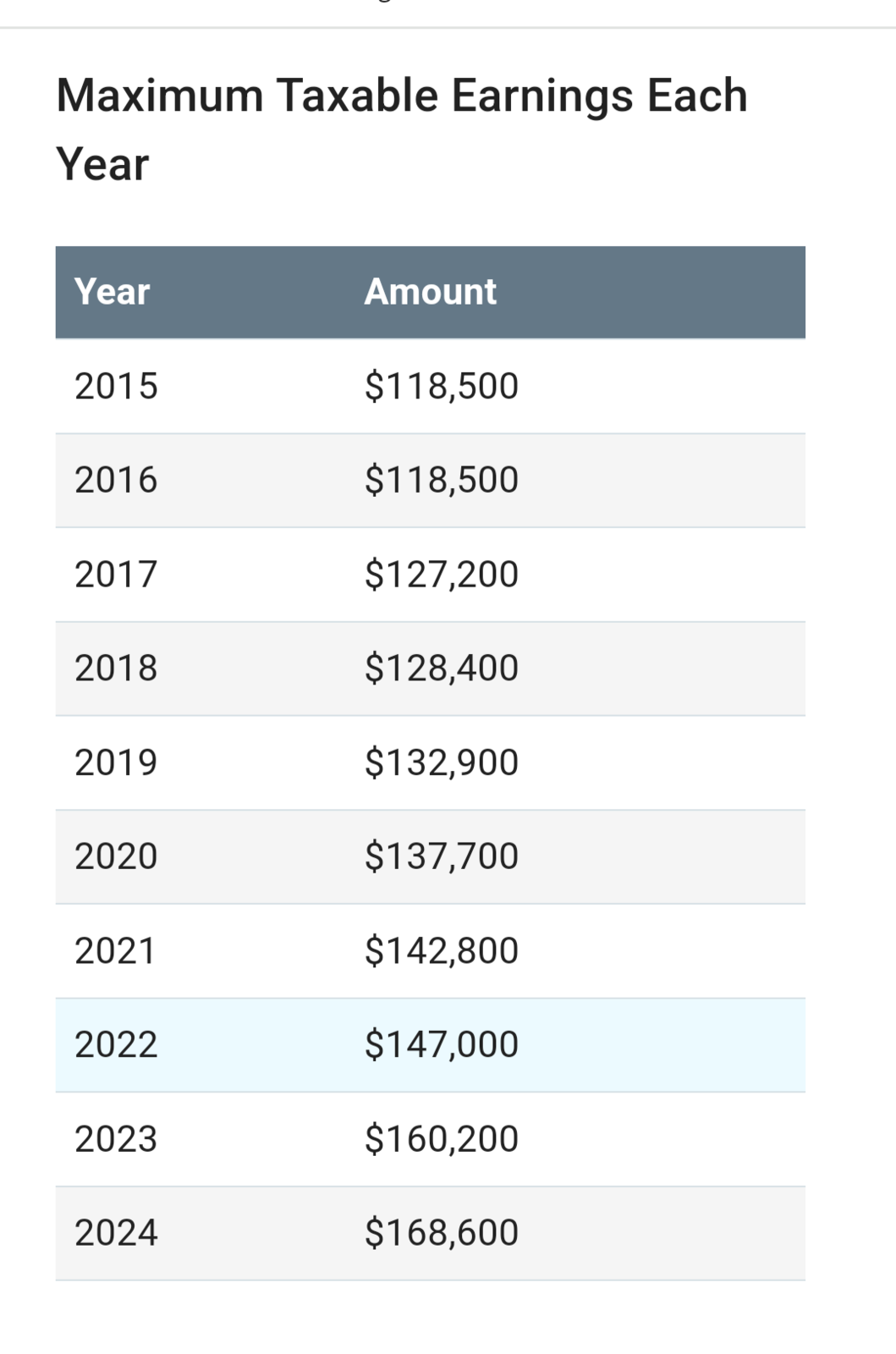Click the Year column header

point(112,292)
